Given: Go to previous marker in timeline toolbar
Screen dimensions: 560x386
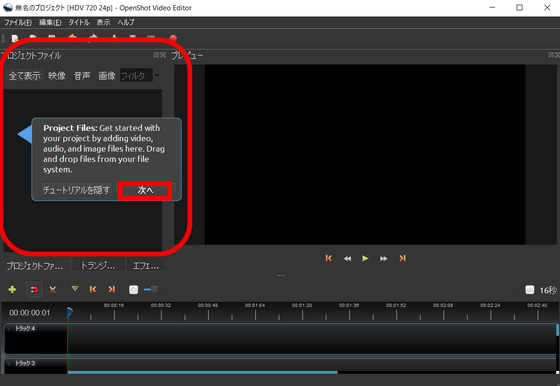Looking at the screenshot, I should coord(93,289).
